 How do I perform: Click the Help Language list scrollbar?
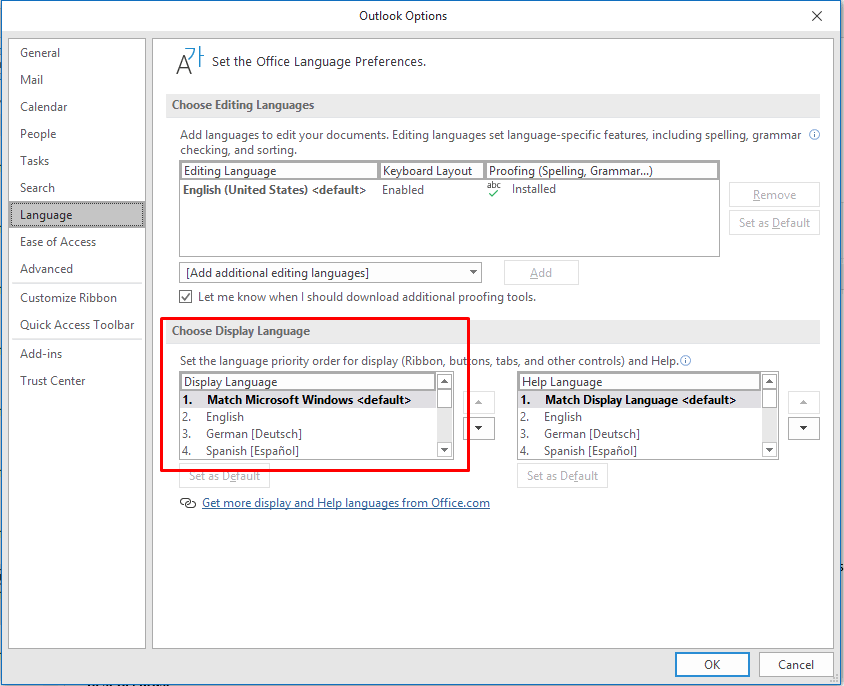(x=769, y=415)
